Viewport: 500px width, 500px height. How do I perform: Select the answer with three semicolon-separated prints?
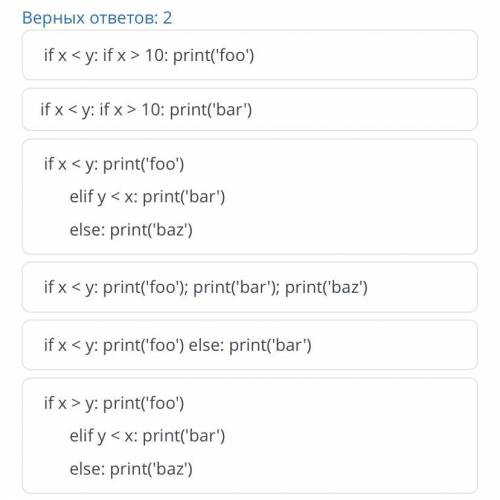(x=250, y=287)
